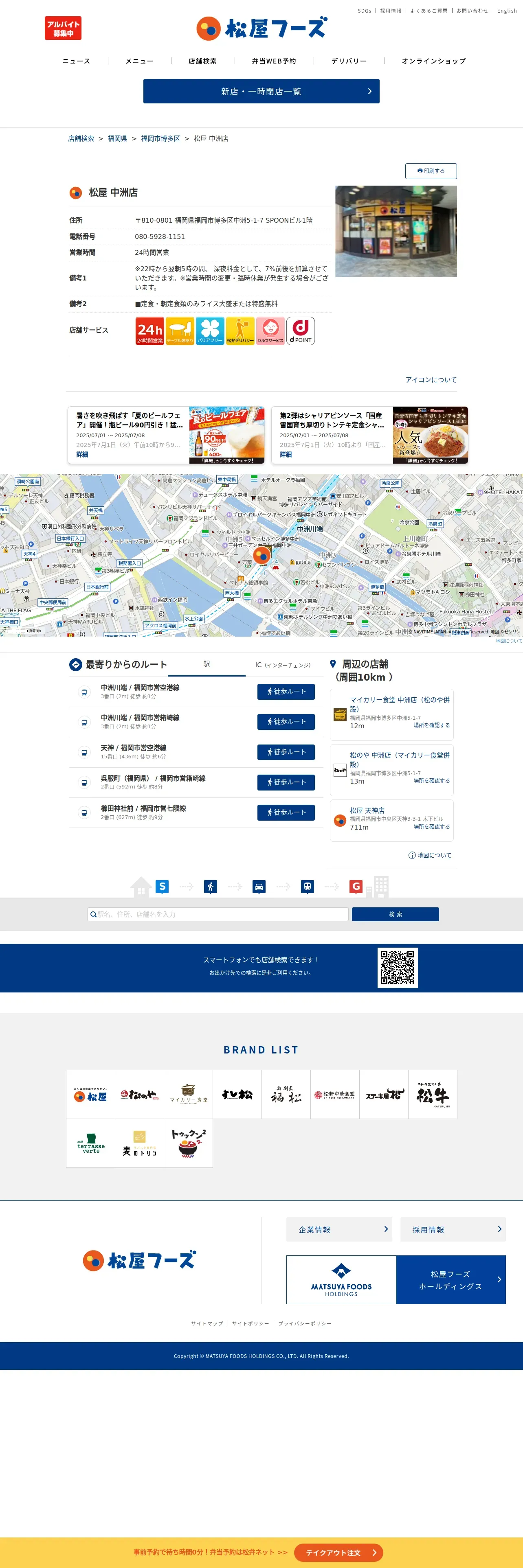Image resolution: width=523 pixels, height=1568 pixels.
Task: Click the 松弁デリバリー service icon
Action: pos(240,331)
